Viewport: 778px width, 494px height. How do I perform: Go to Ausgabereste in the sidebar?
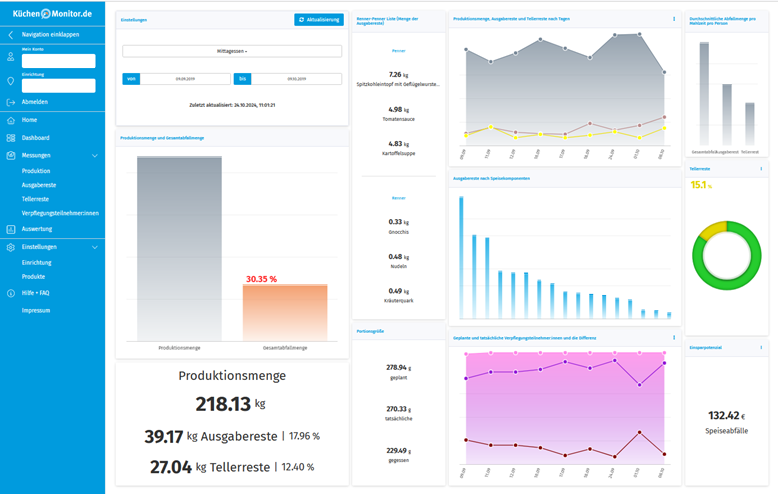(38, 185)
